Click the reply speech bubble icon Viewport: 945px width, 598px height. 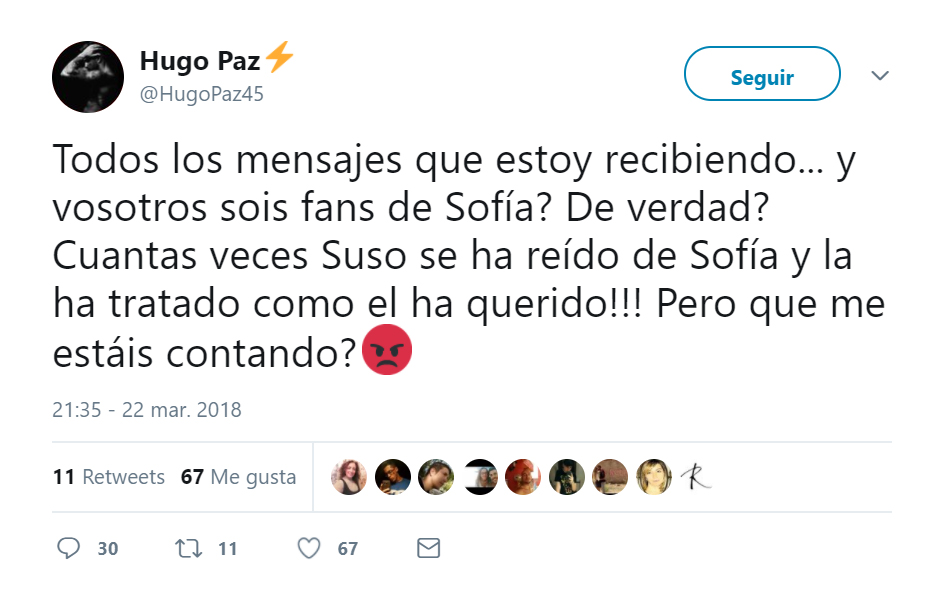point(69,548)
